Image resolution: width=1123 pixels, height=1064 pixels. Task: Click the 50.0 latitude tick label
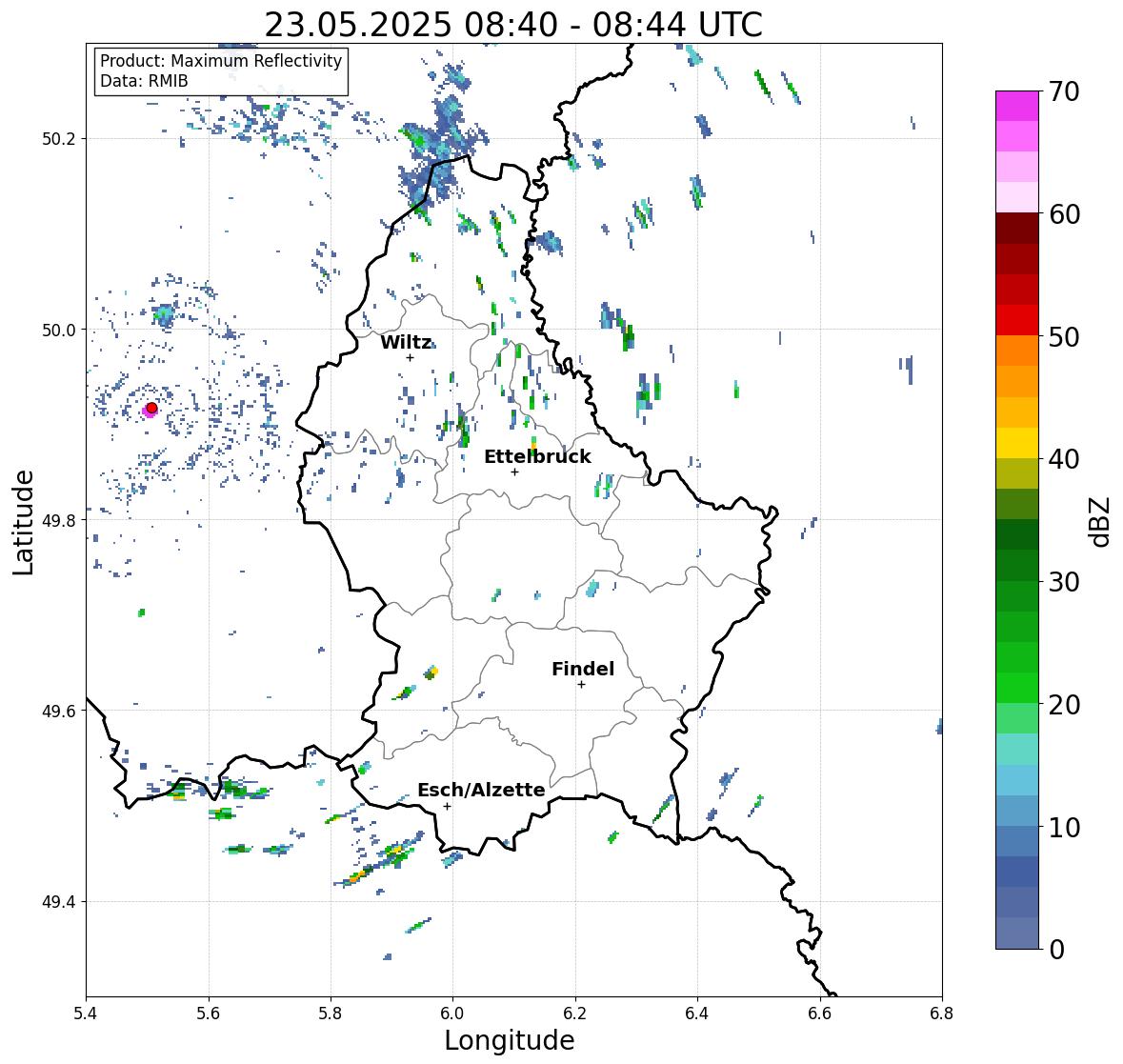point(58,331)
